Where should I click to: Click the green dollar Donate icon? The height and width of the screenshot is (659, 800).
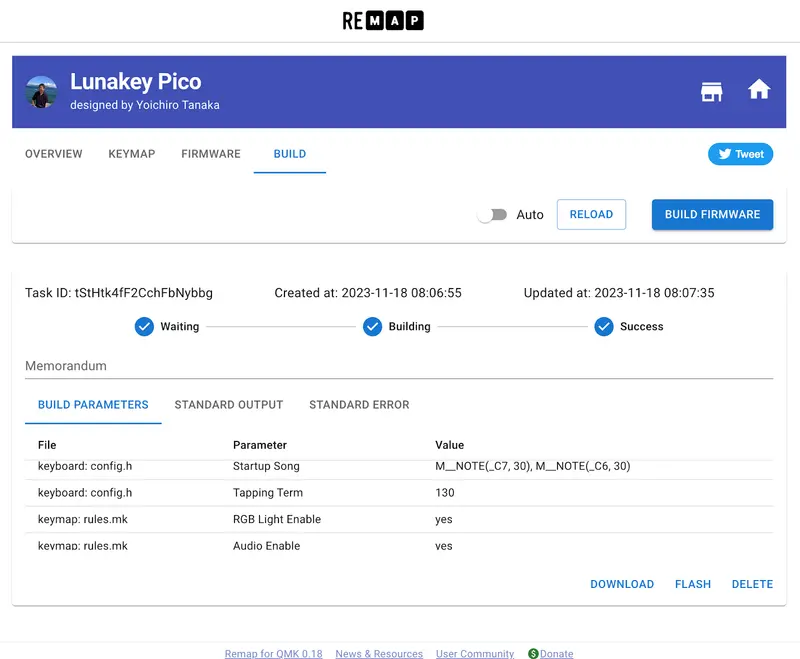point(533,653)
